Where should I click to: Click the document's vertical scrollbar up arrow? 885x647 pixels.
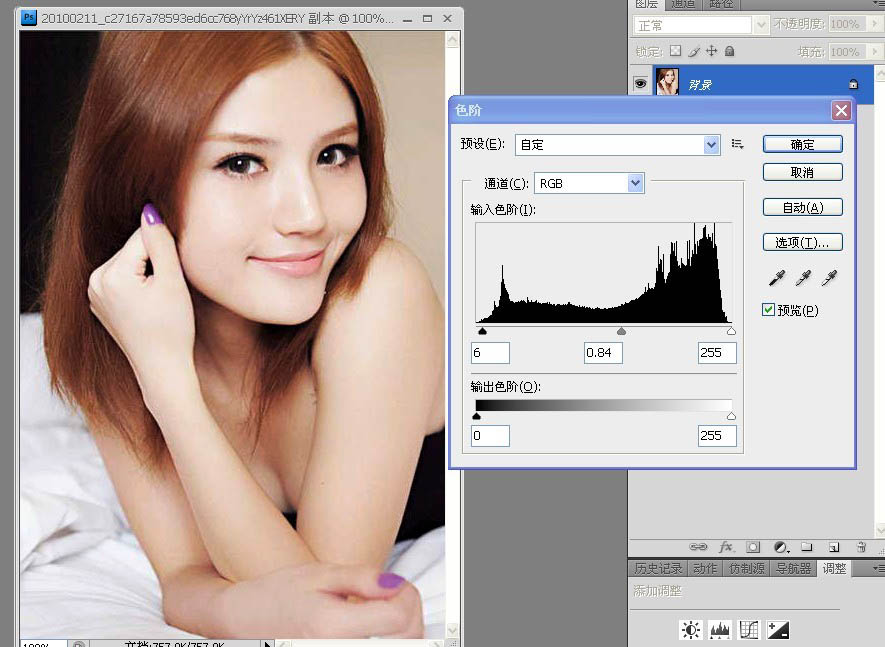452,40
